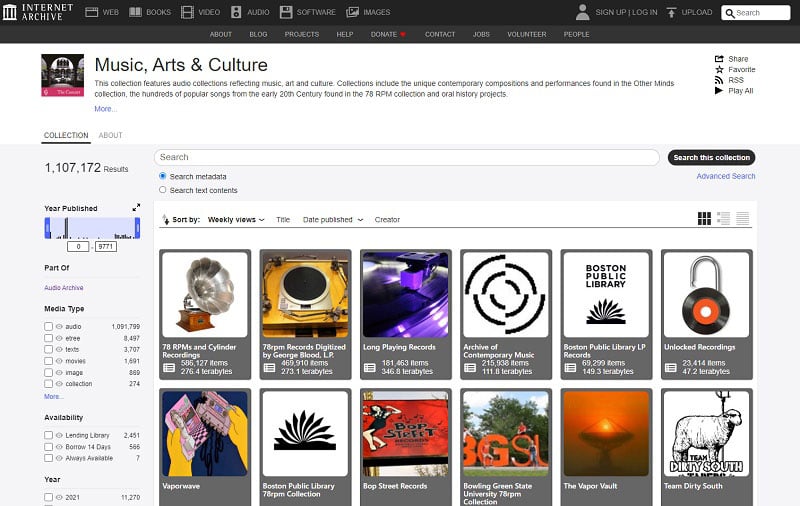Click the Favorite star icon
This screenshot has width=800, height=506.
point(719,69)
